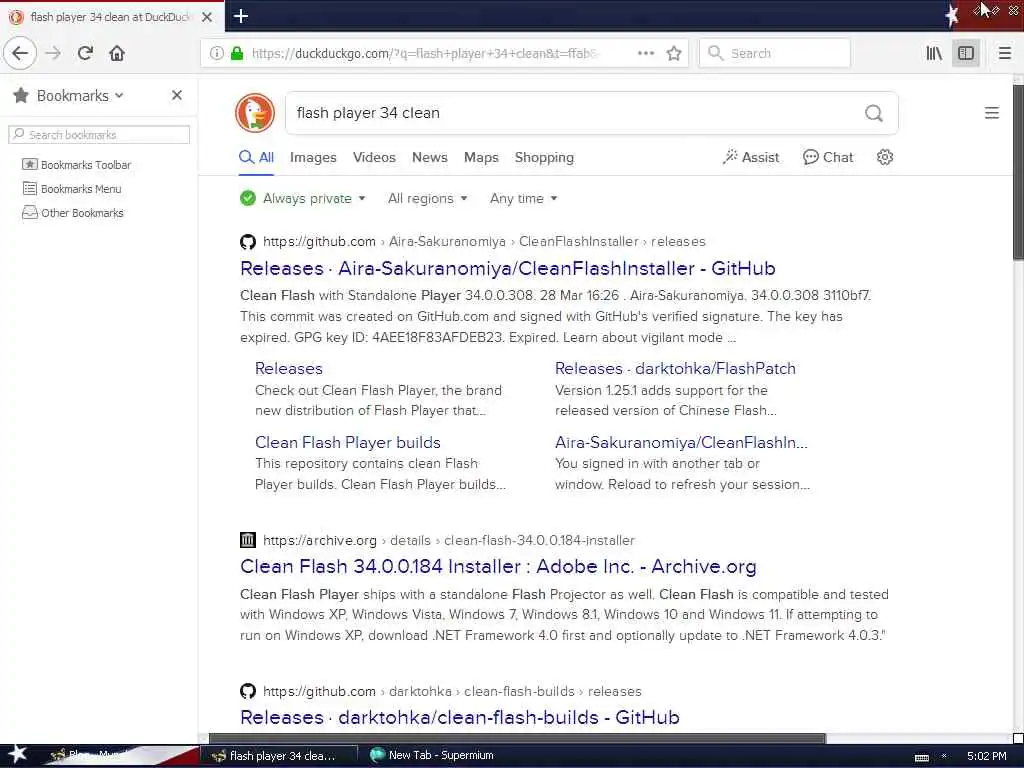Viewport: 1024px width, 768px height.
Task: Open Aira-Sakuranomiya/CleanFlashIn... sublink
Action: (681, 442)
